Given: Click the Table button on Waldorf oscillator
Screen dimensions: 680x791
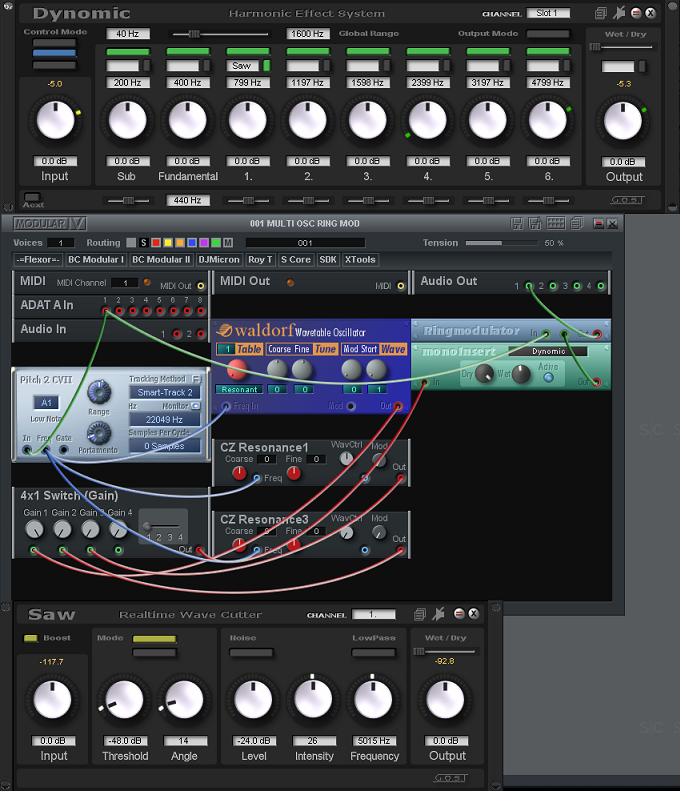Looking at the screenshot, I should (249, 349).
